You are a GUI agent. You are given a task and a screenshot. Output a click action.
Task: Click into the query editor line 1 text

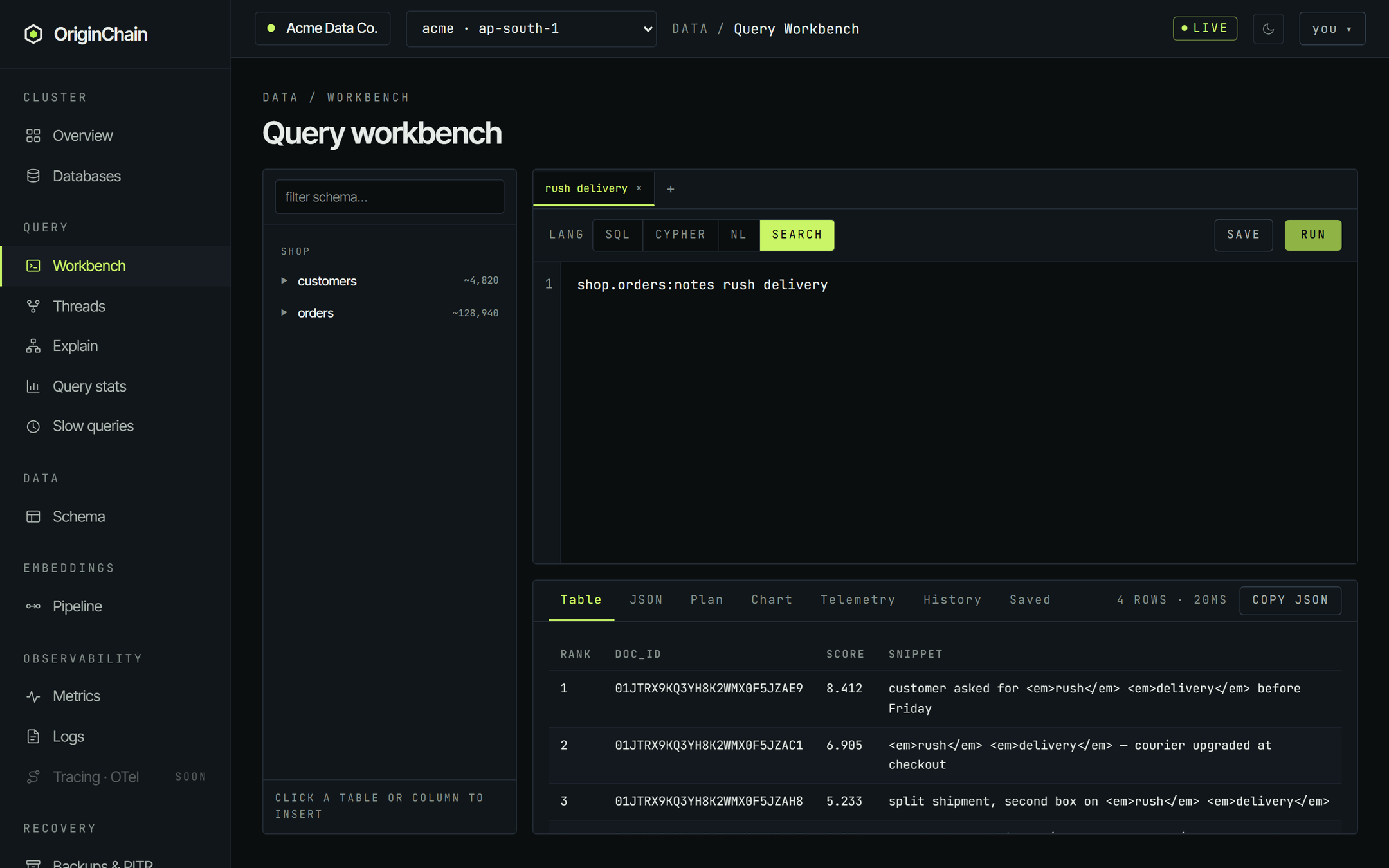point(702,285)
